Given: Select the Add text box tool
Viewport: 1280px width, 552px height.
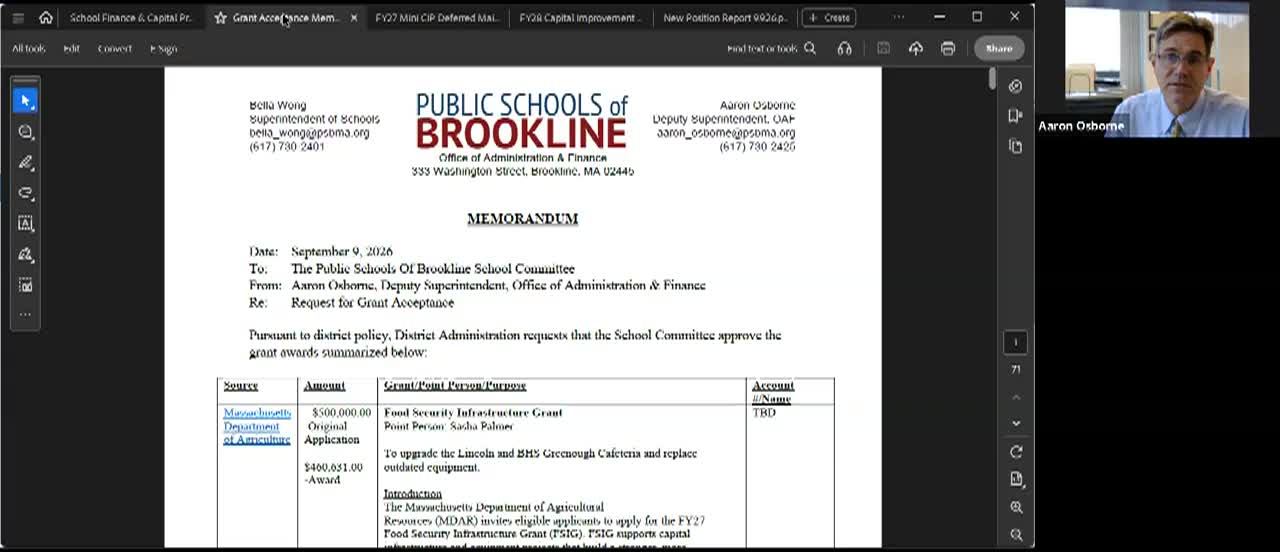Looking at the screenshot, I should (x=26, y=224).
